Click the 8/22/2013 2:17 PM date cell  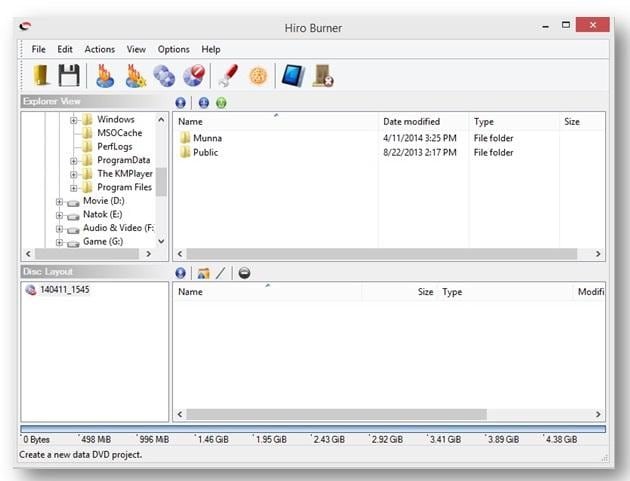click(x=420, y=153)
